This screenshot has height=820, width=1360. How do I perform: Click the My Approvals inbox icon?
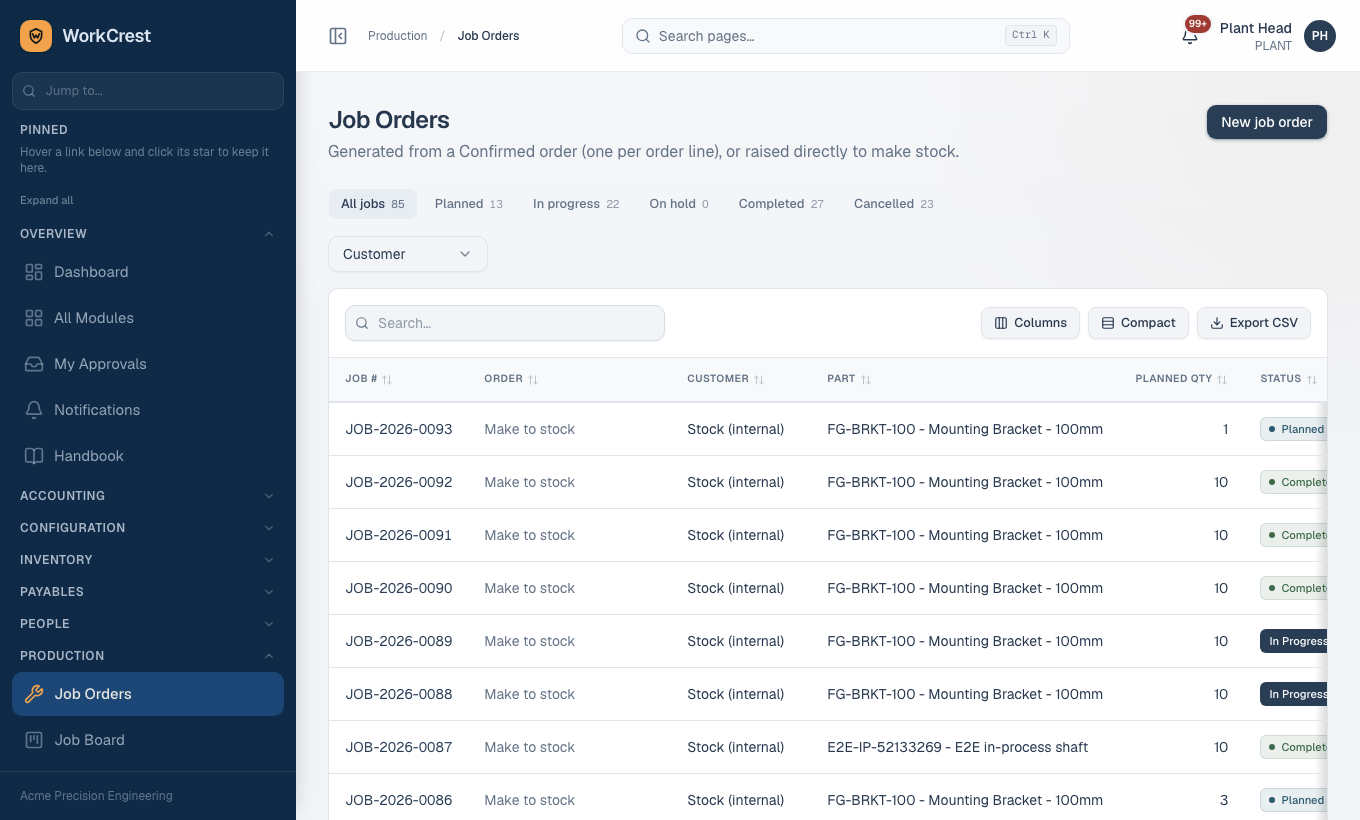pos(34,364)
